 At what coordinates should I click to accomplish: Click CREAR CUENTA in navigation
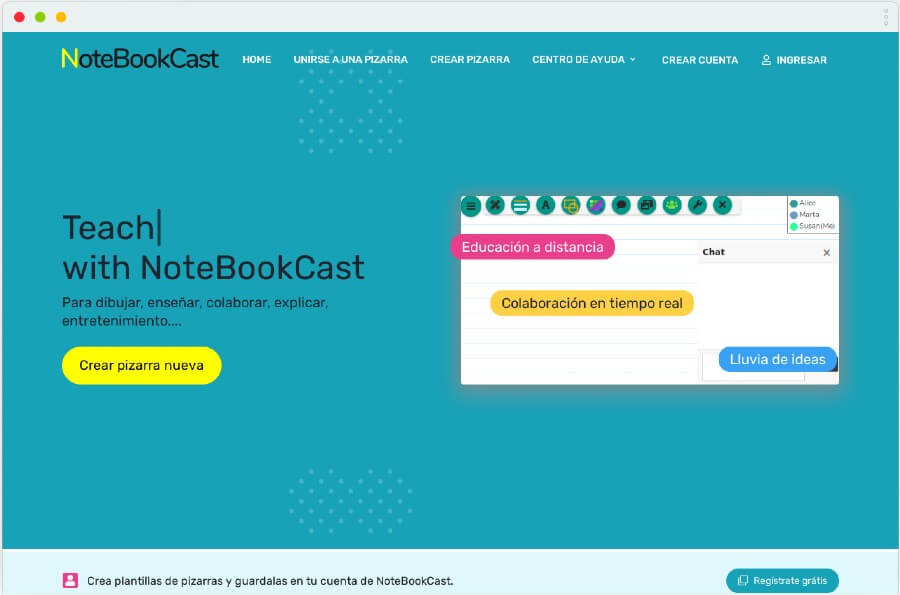pos(700,60)
